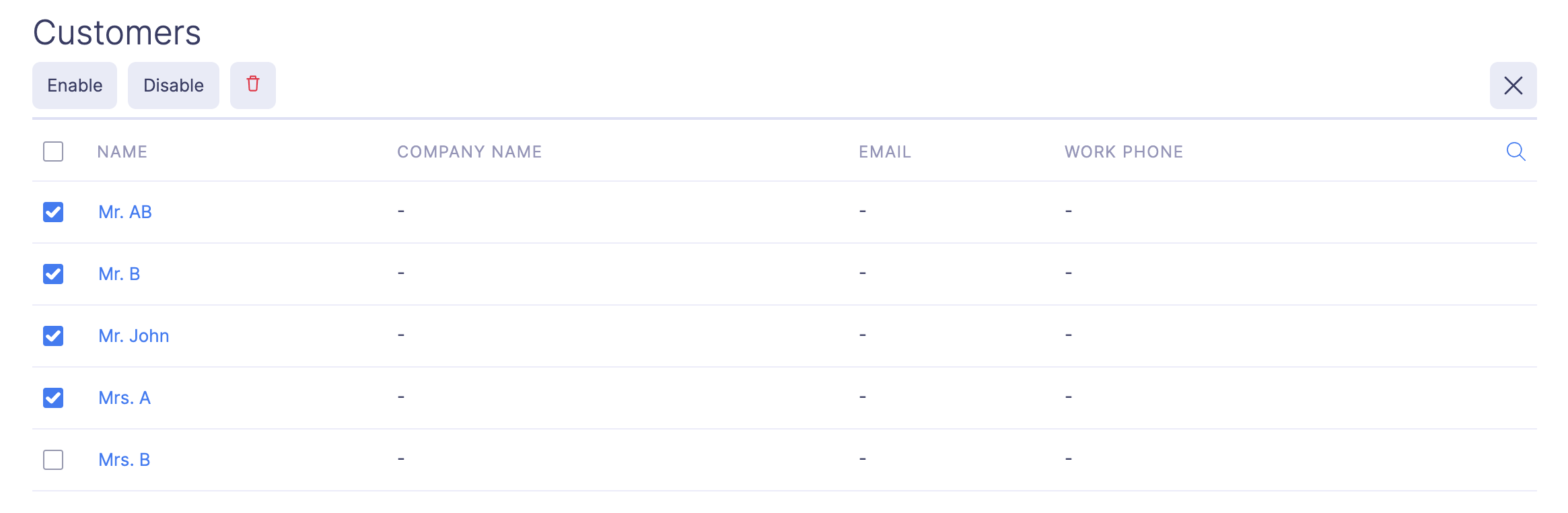Click the EMAIL column header

coord(884,151)
